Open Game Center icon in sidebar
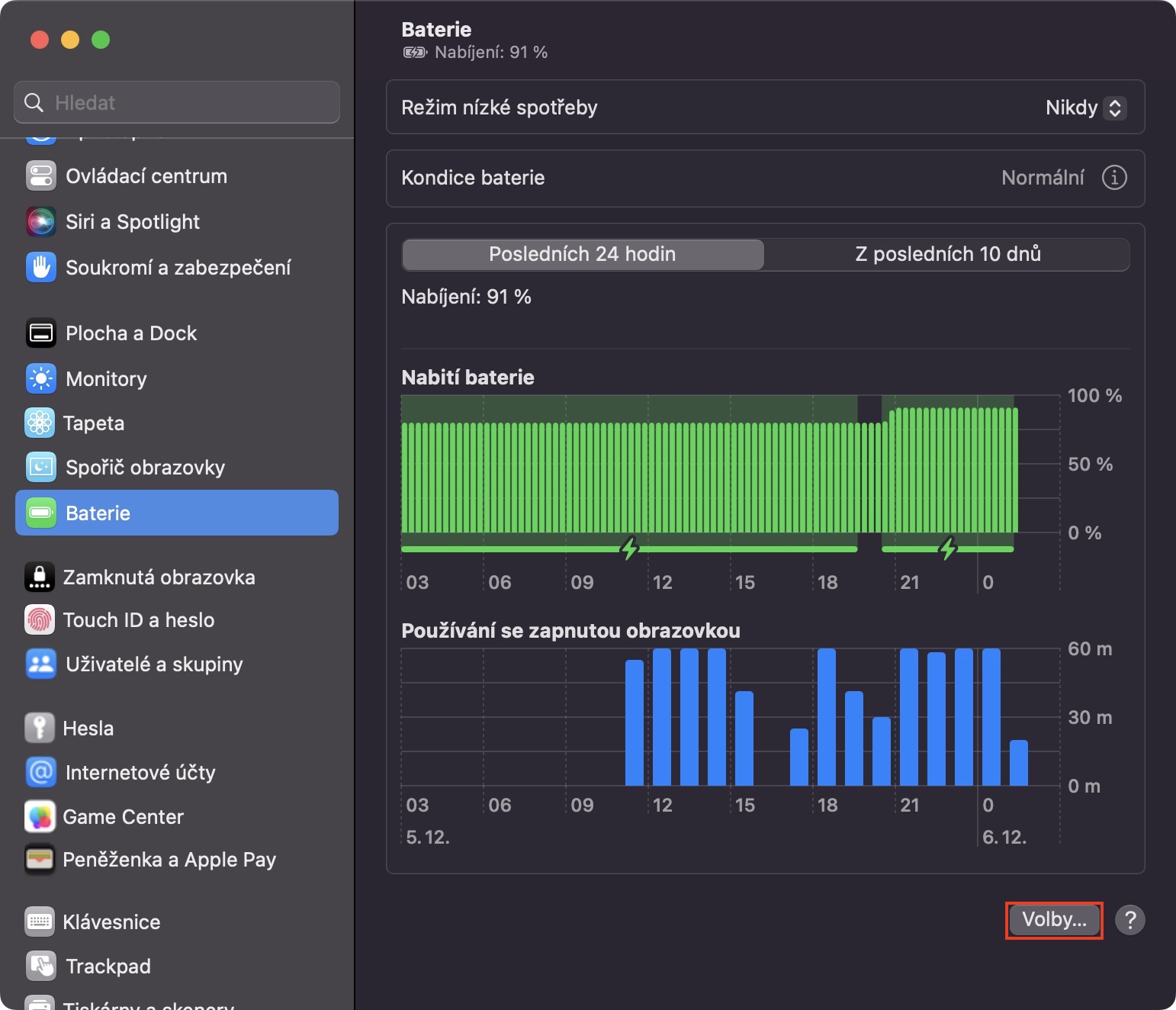 coord(40,817)
